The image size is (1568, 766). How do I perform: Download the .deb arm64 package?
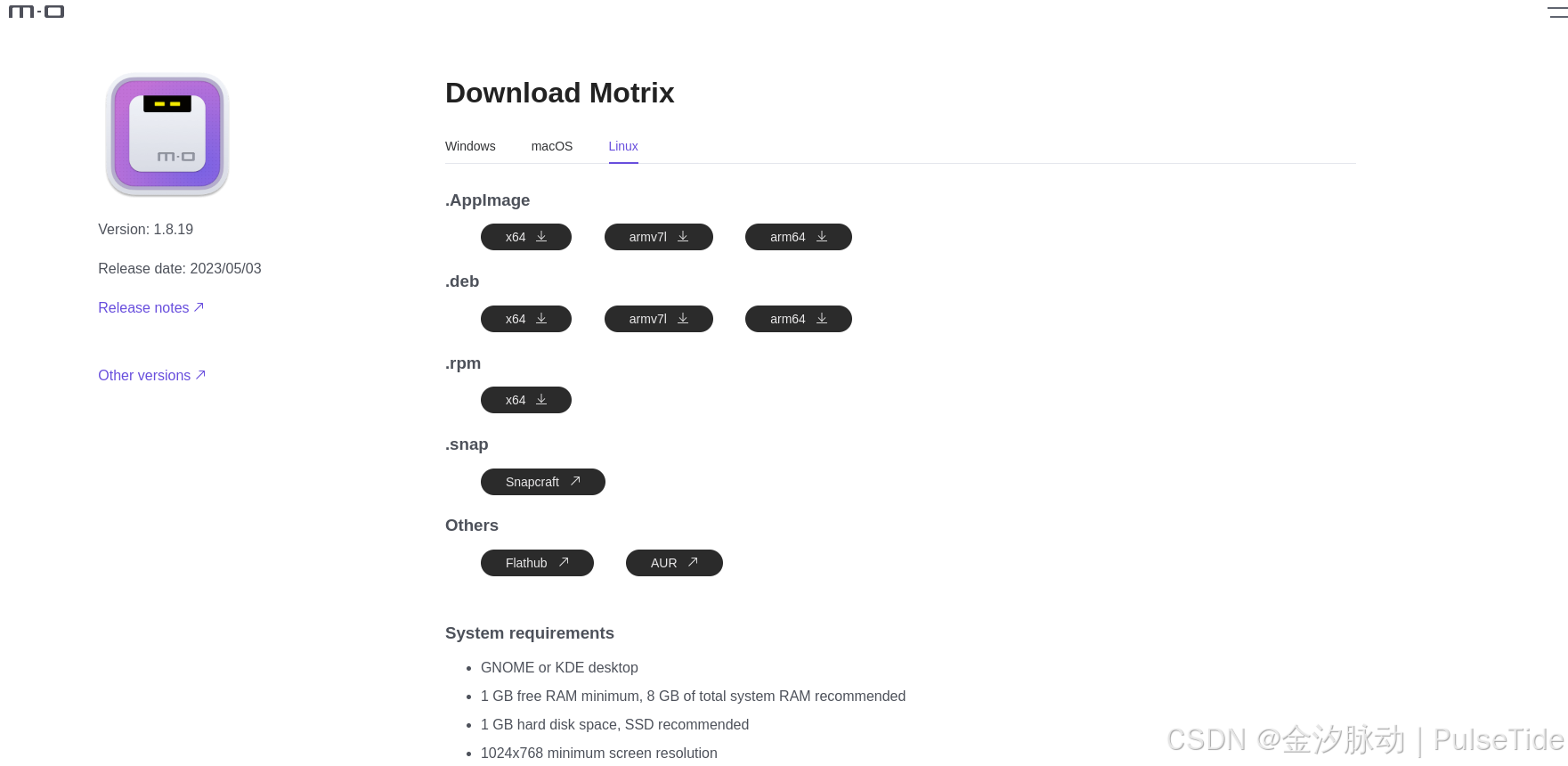799,319
